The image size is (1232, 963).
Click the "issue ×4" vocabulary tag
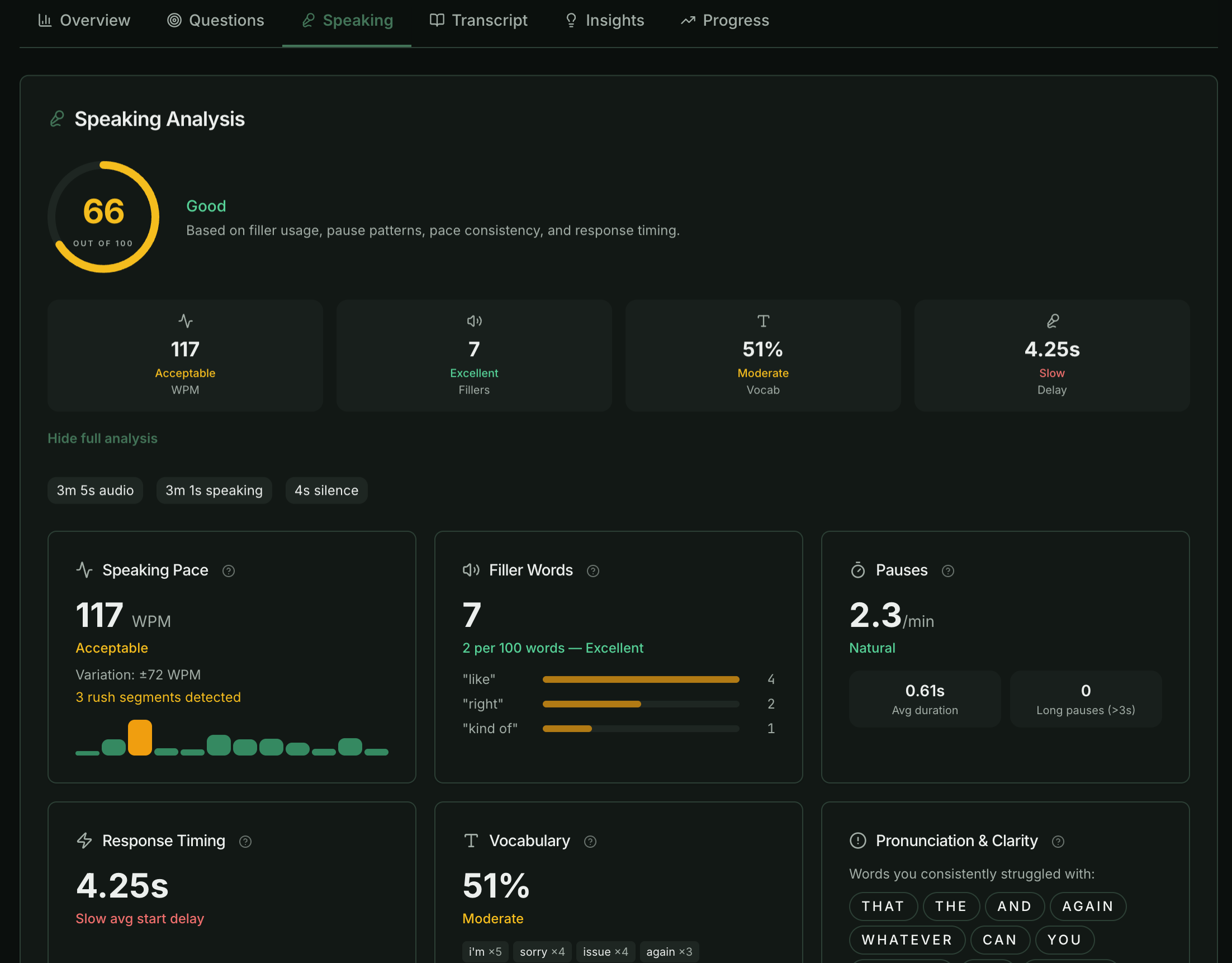coord(606,952)
